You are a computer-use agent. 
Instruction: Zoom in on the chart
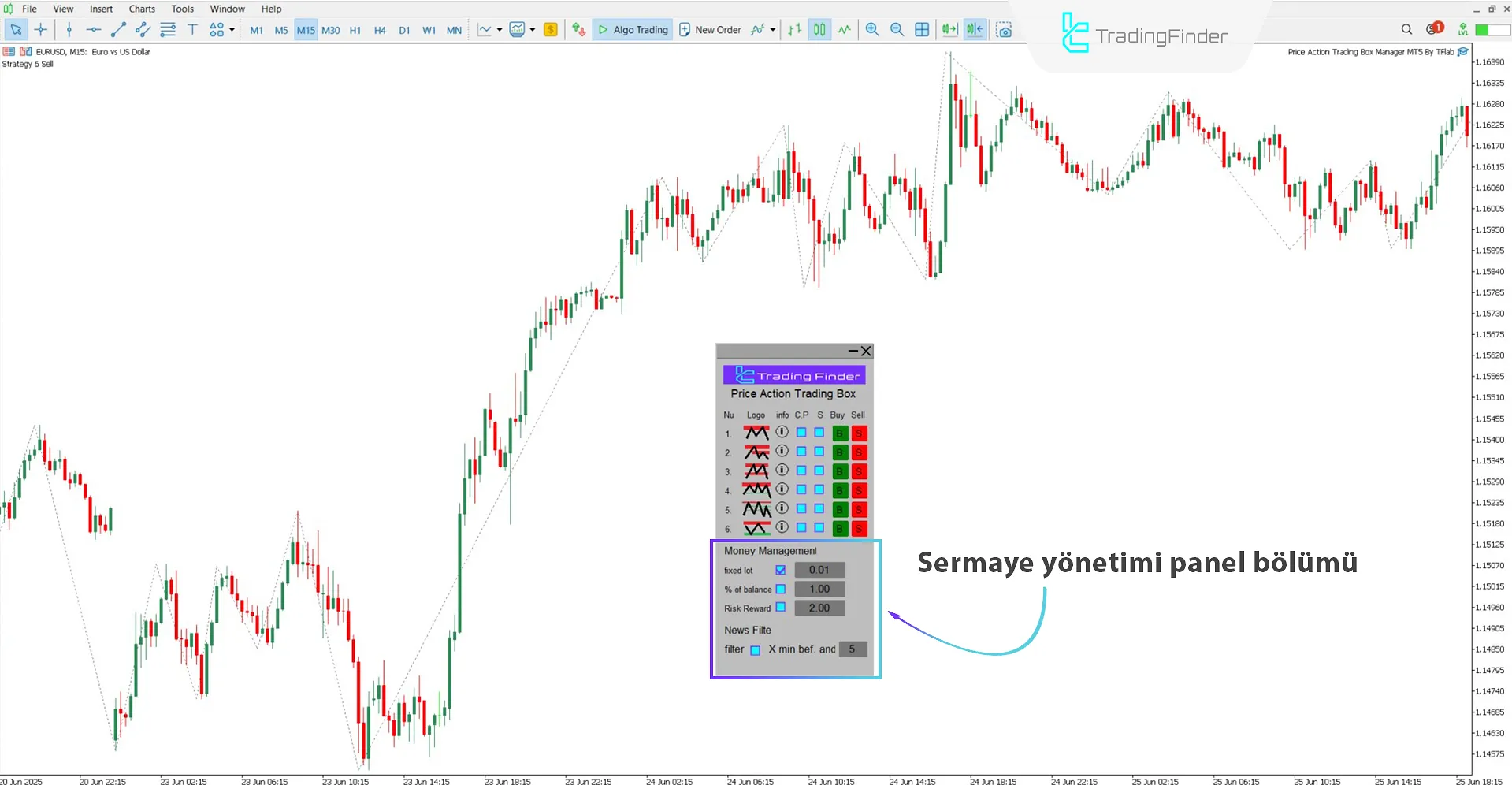872,29
